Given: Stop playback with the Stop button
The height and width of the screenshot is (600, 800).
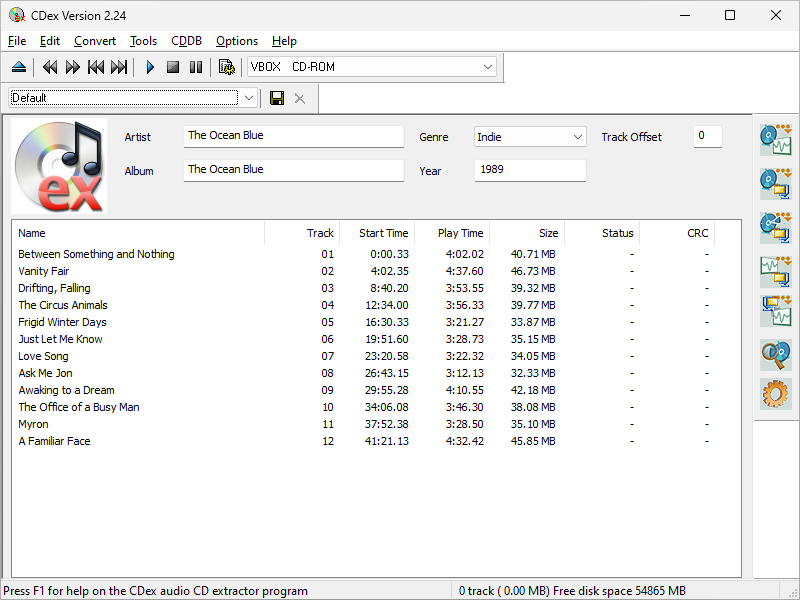Looking at the screenshot, I should (173, 67).
